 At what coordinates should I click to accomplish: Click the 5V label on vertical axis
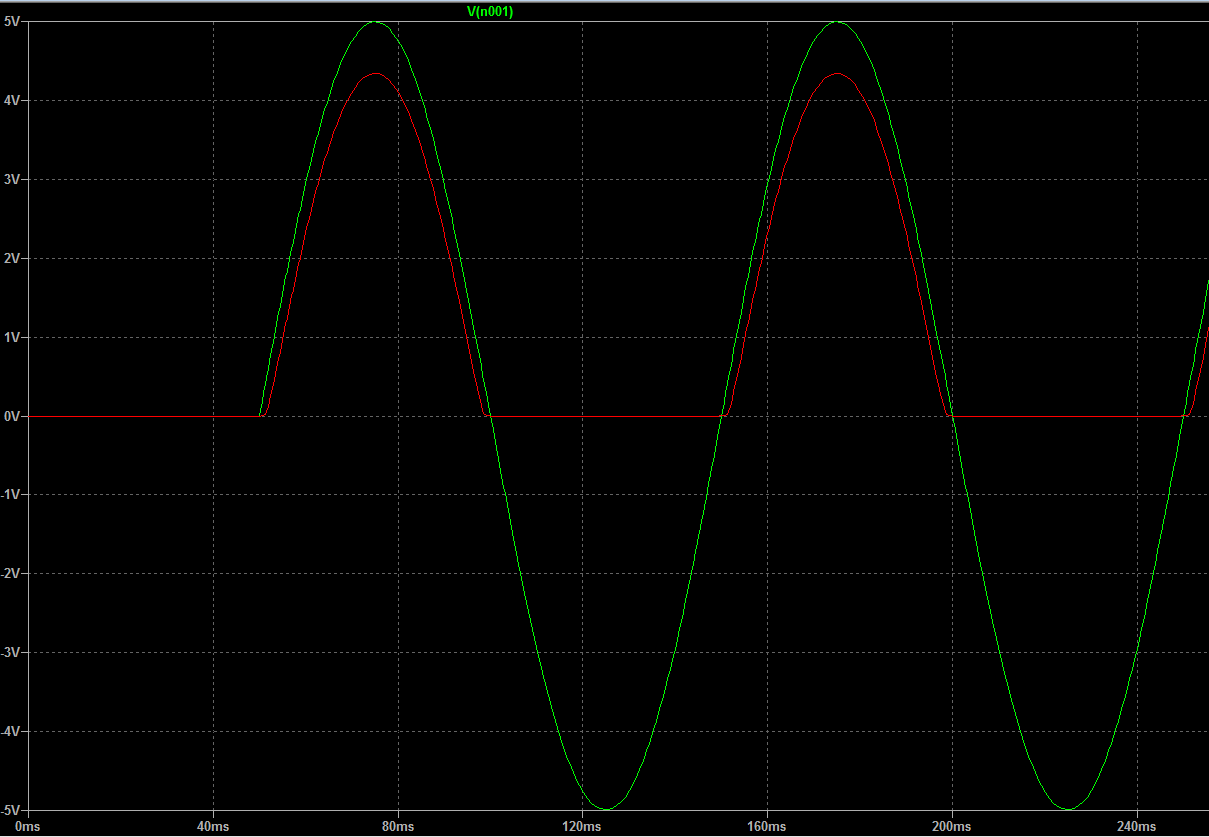11,21
